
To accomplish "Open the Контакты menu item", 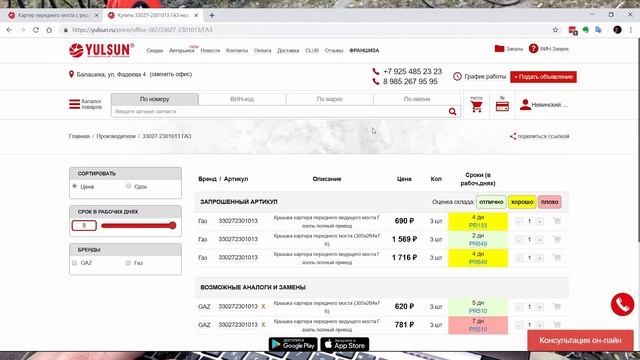I will (x=237, y=51).
